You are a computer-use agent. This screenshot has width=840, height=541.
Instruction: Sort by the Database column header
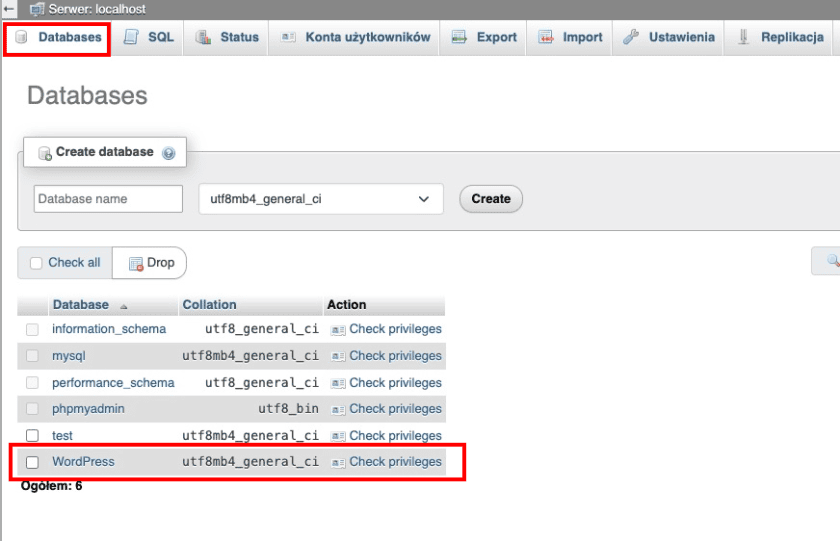click(80, 305)
